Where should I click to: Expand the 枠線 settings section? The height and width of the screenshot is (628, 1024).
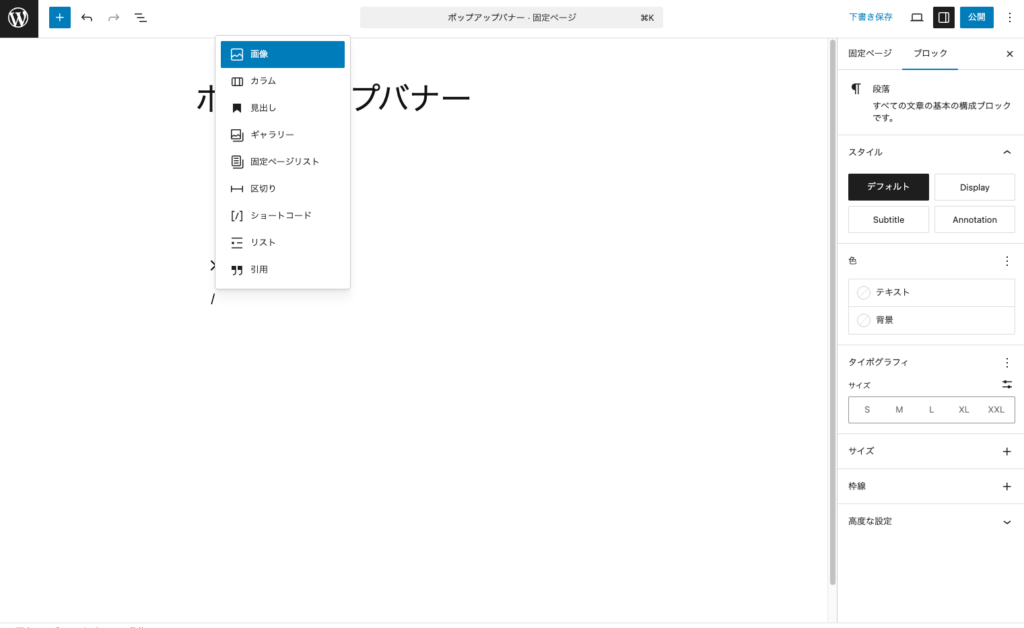click(1006, 486)
